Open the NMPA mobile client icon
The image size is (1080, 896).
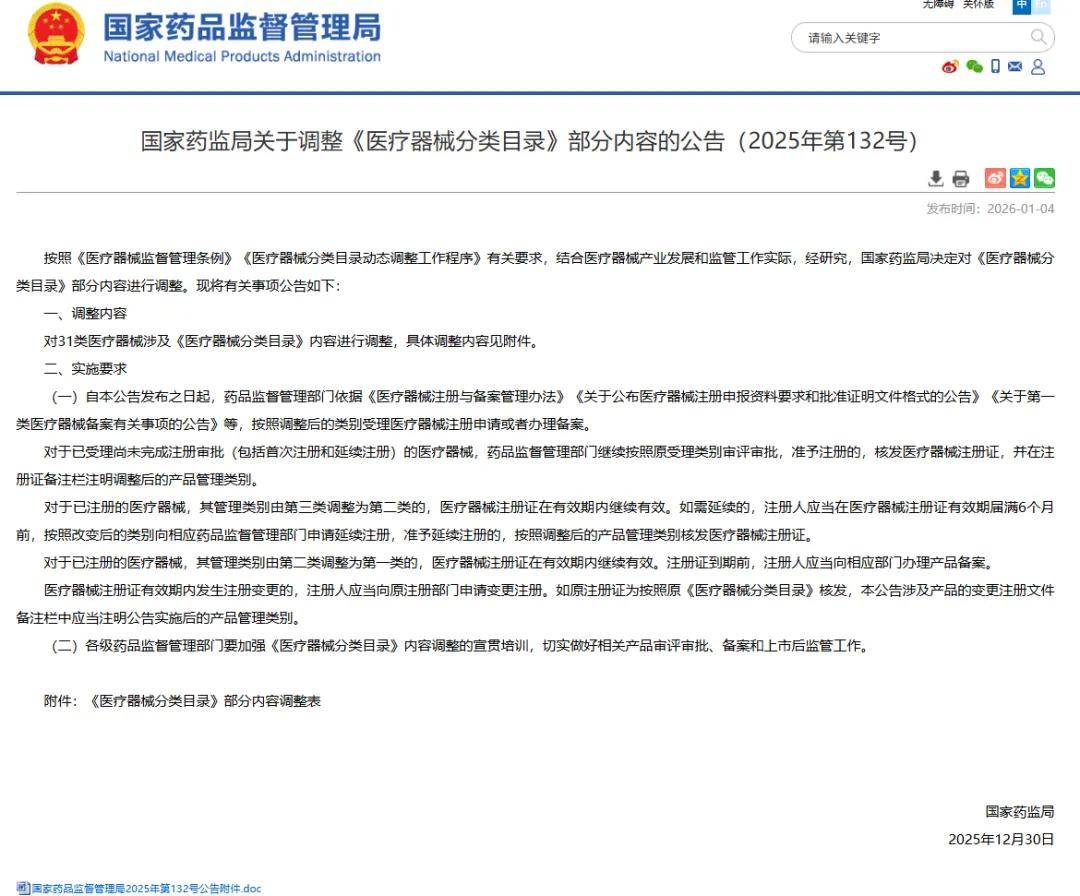[x=995, y=66]
